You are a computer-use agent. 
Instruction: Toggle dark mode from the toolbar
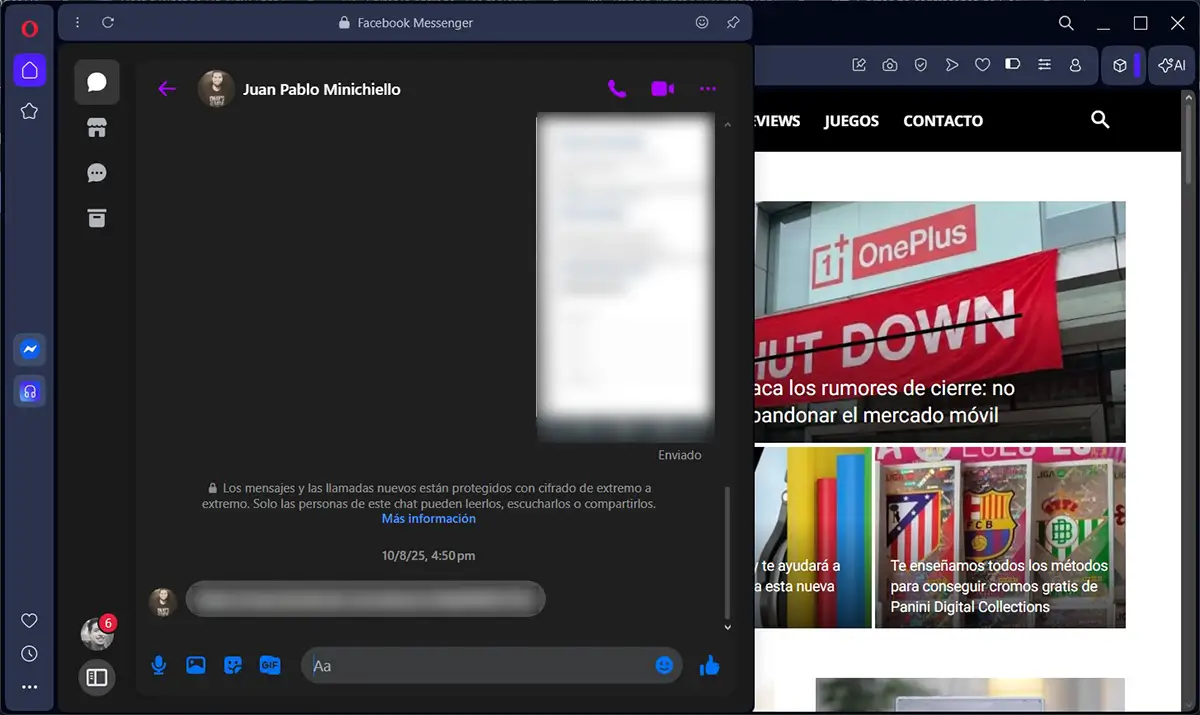1012,64
